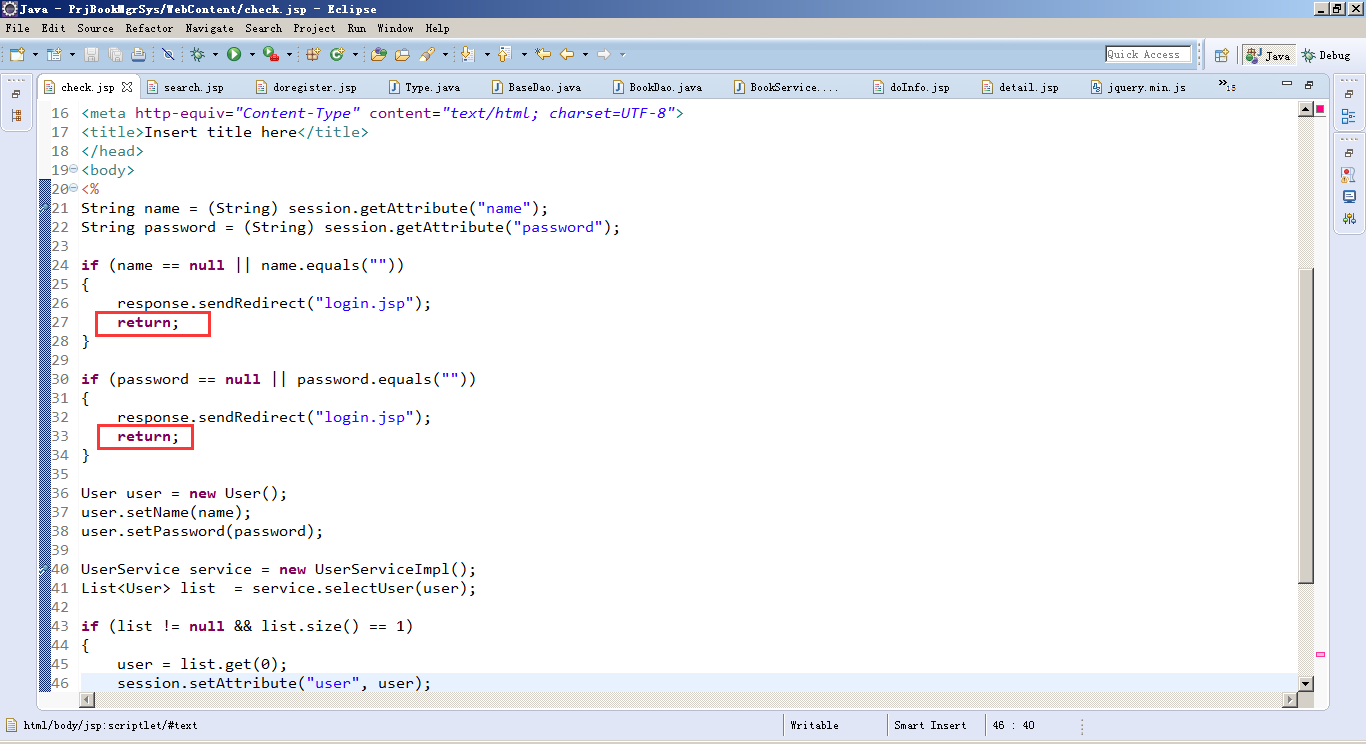Open the Run dropdown arrow
This screenshot has height=744, width=1366.
tap(251, 54)
